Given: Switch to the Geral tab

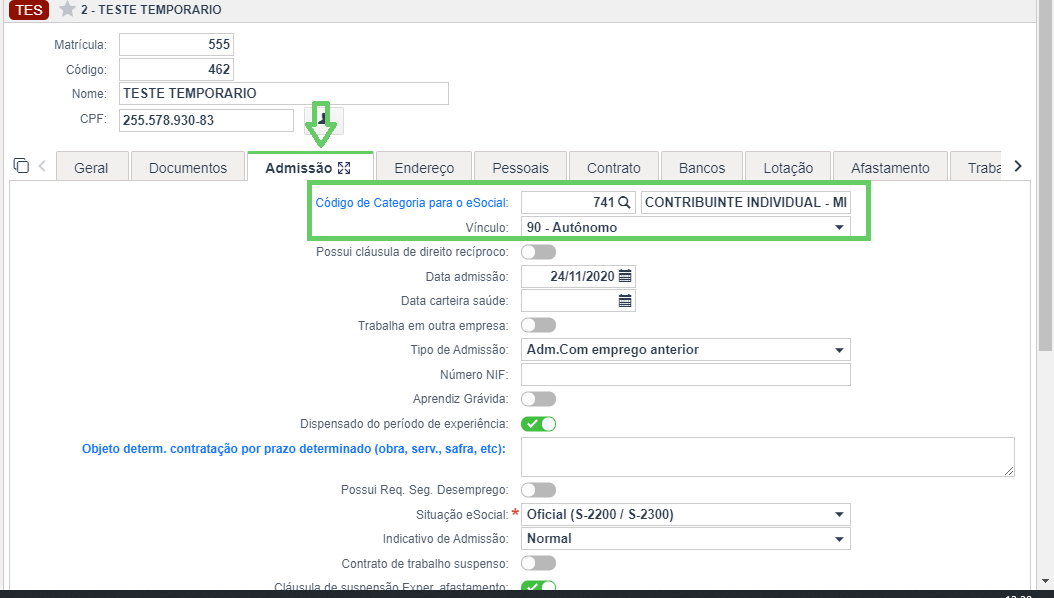Looking at the screenshot, I should (x=91, y=167).
